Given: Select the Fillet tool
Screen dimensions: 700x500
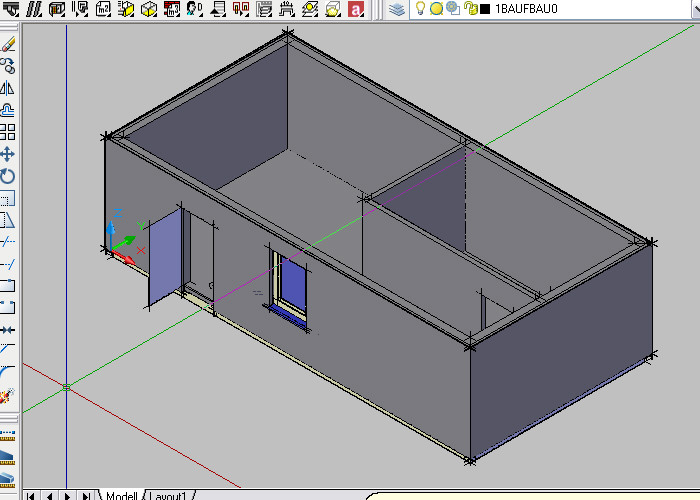Looking at the screenshot, I should pos(8,373).
